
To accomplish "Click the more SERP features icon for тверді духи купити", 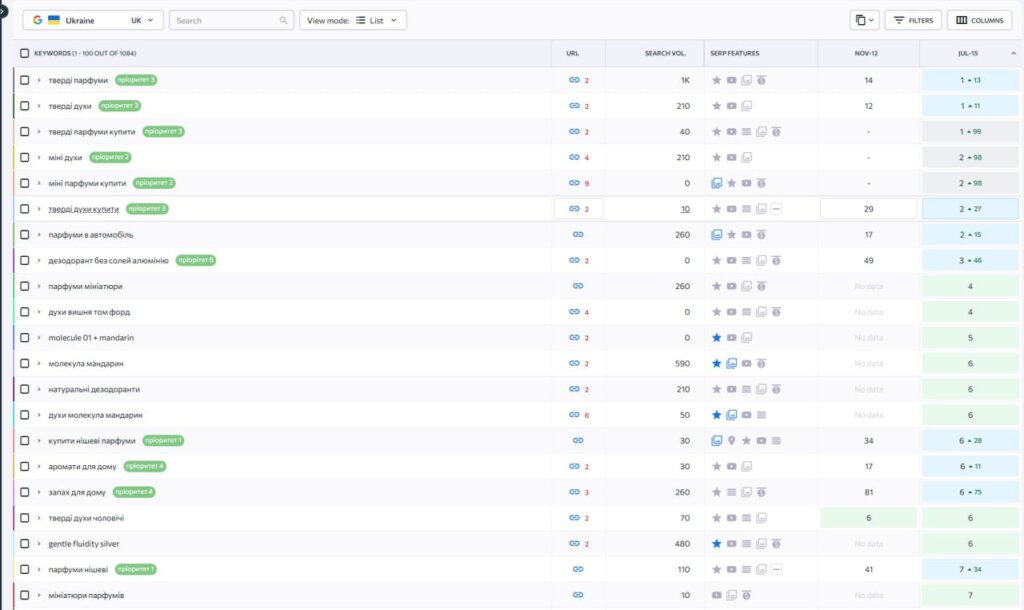I will pyautogui.click(x=776, y=209).
